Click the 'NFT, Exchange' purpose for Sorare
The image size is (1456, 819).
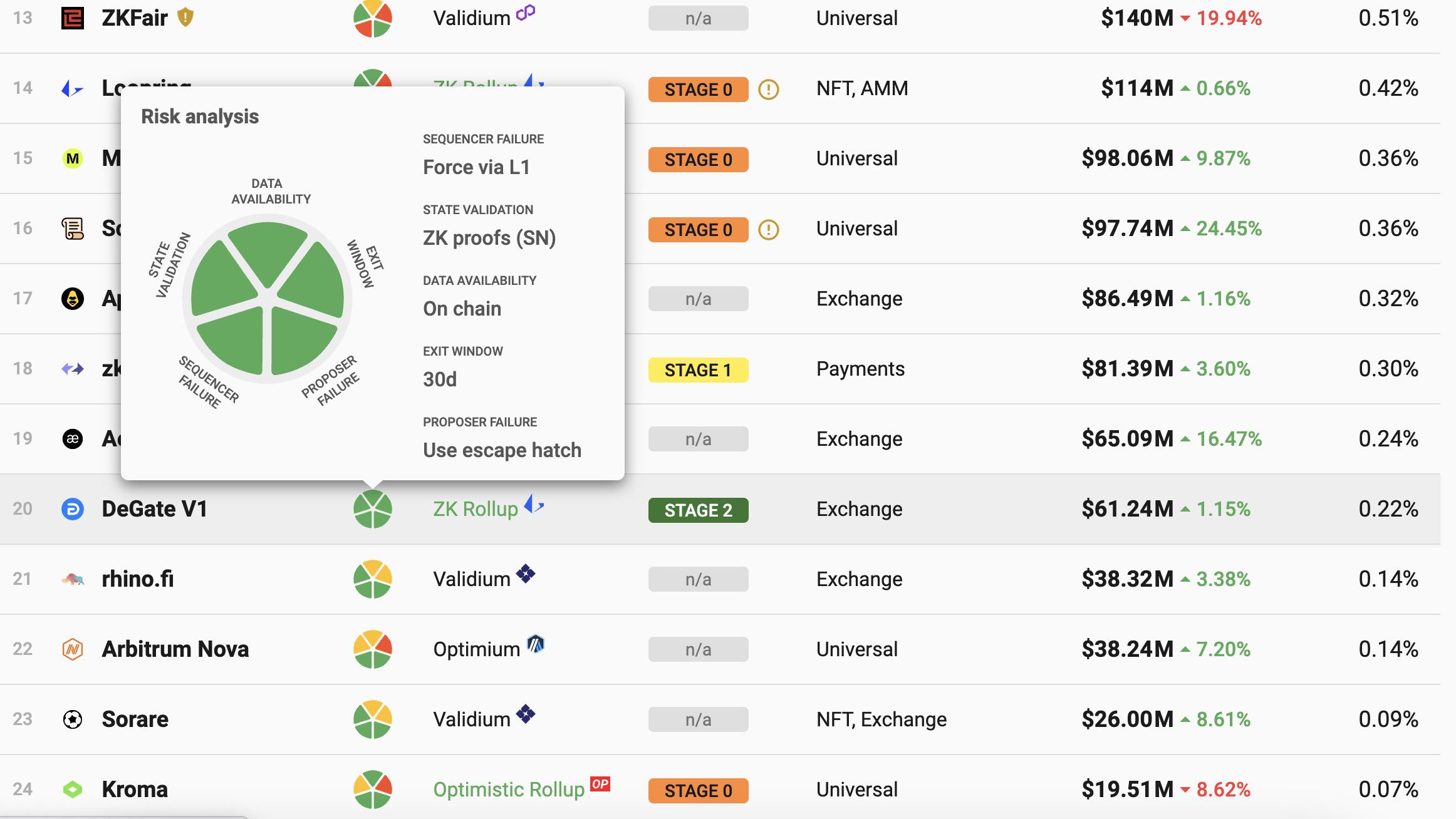point(881,719)
